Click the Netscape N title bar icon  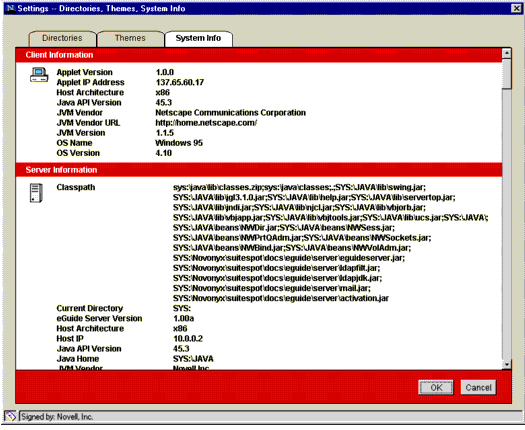click(10, 8)
